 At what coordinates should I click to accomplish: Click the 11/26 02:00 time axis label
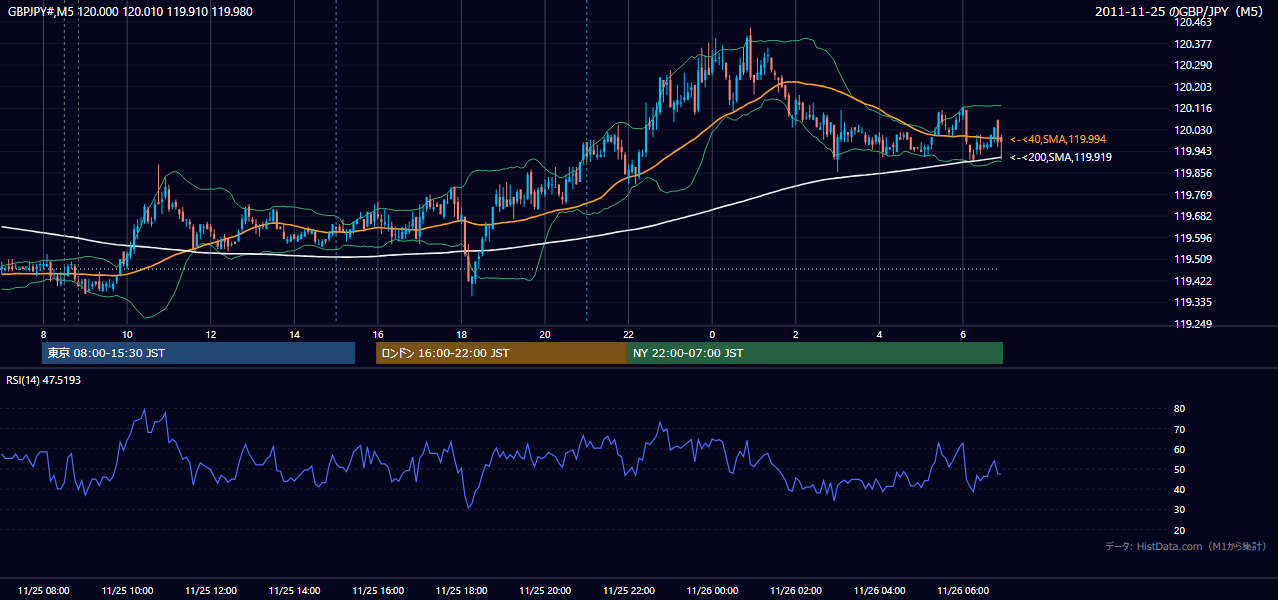tap(796, 591)
